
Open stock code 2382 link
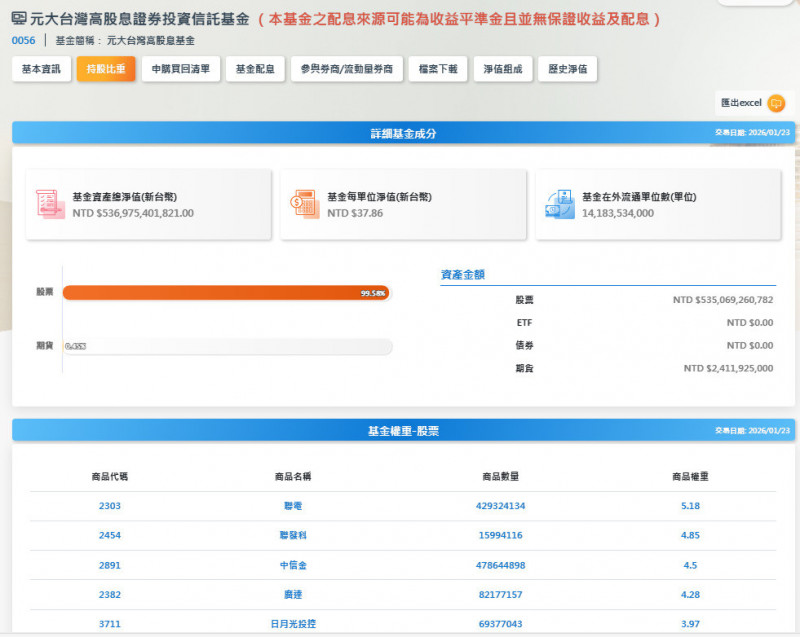(x=110, y=595)
